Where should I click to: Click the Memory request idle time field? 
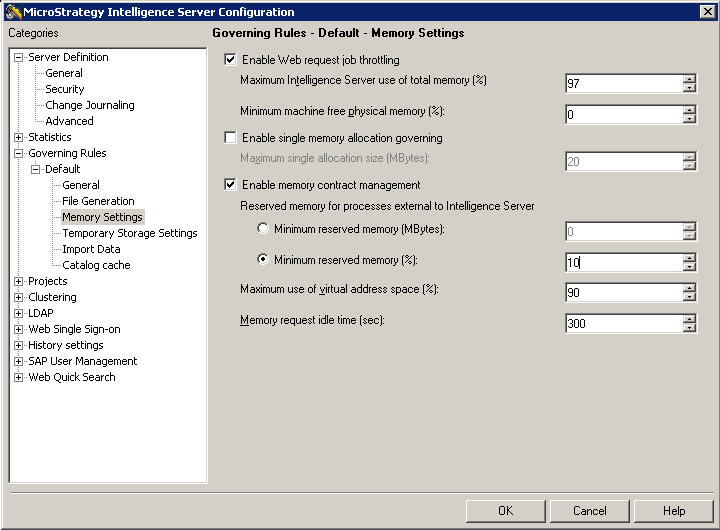[624, 324]
